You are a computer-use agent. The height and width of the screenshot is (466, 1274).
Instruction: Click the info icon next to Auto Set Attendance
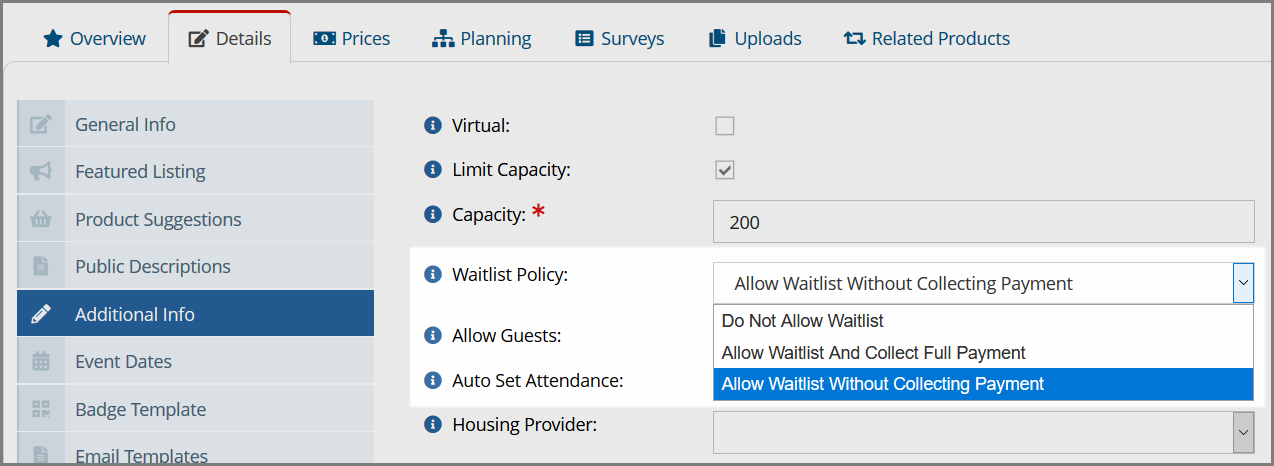pos(433,380)
